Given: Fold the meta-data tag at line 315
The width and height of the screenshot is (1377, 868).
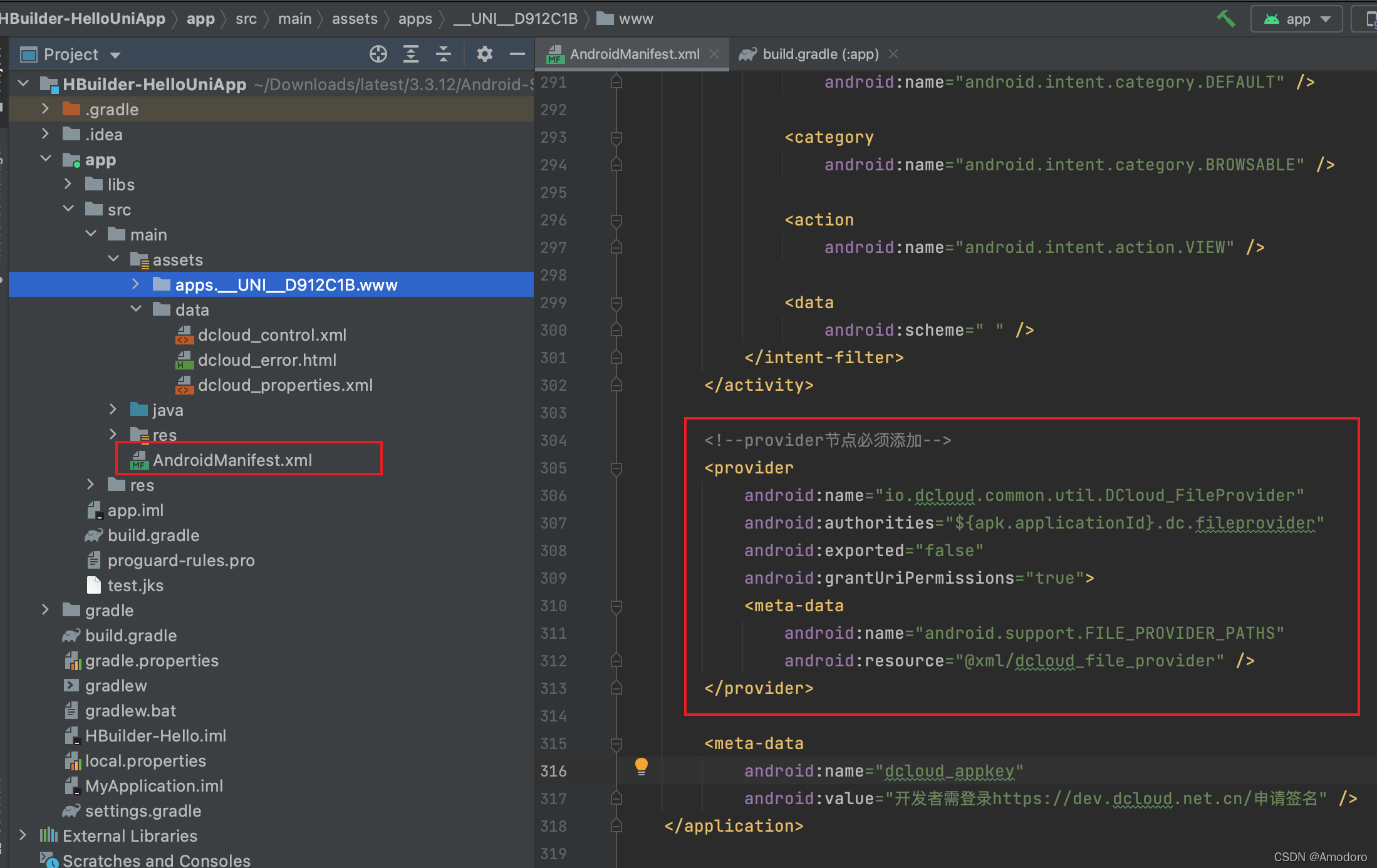Looking at the screenshot, I should pyautogui.click(x=616, y=743).
